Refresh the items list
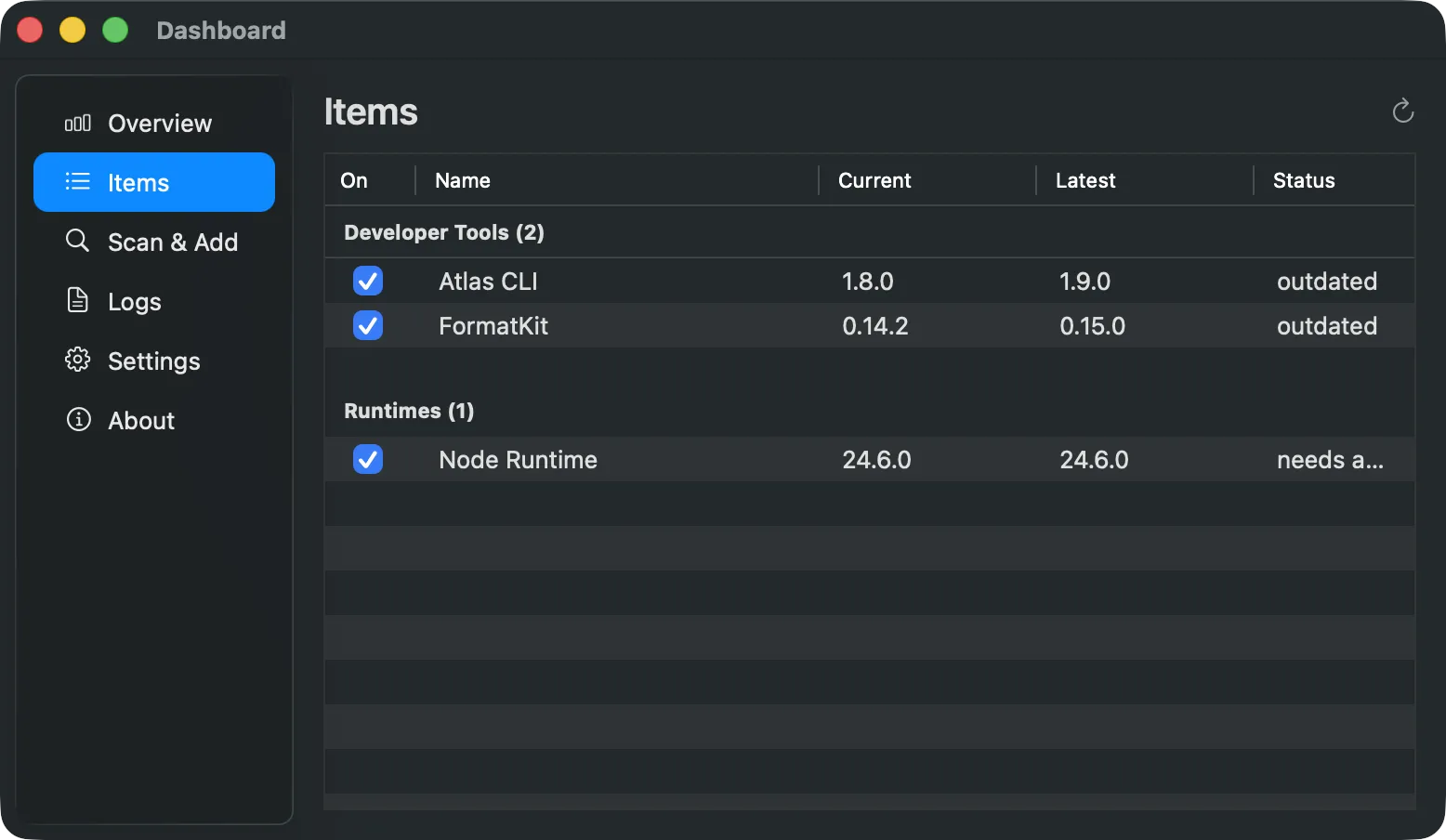The height and width of the screenshot is (840, 1446). [1403, 112]
